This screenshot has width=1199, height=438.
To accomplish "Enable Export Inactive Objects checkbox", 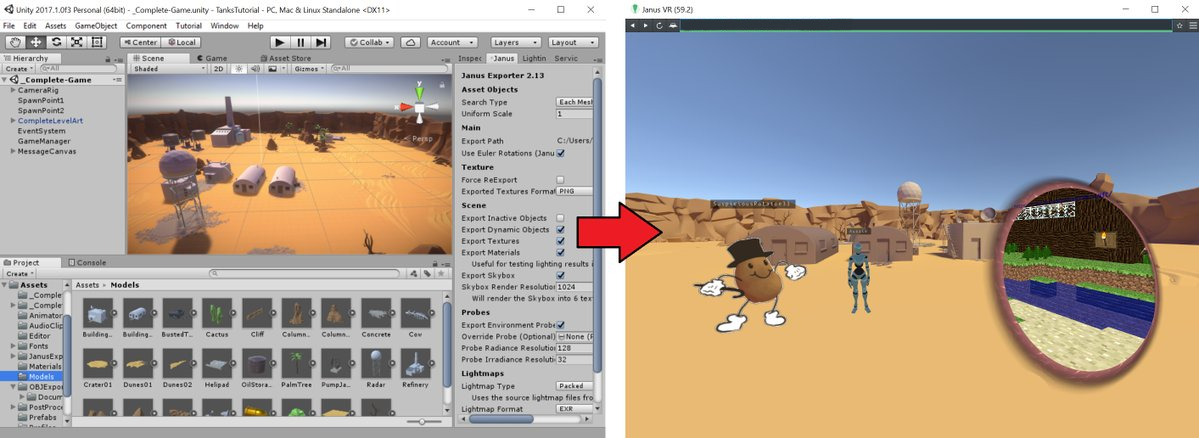I will tap(561, 218).
